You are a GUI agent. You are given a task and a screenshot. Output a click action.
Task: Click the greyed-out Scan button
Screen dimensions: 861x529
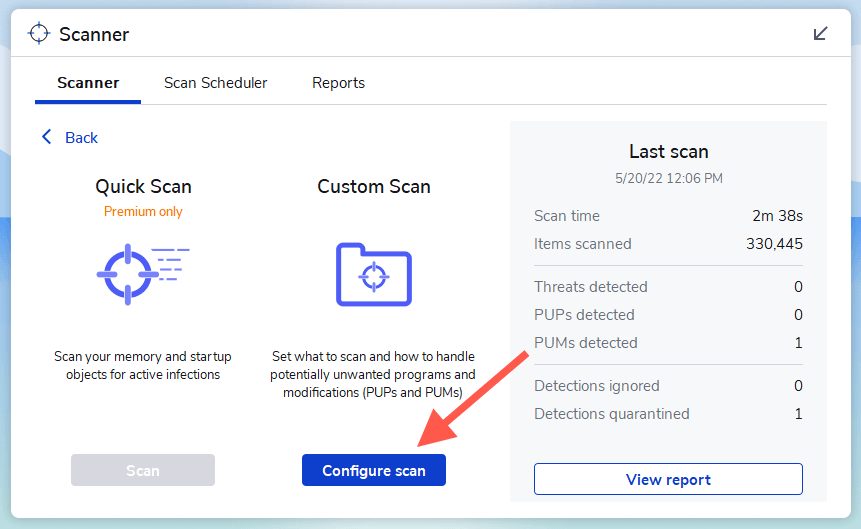143,470
